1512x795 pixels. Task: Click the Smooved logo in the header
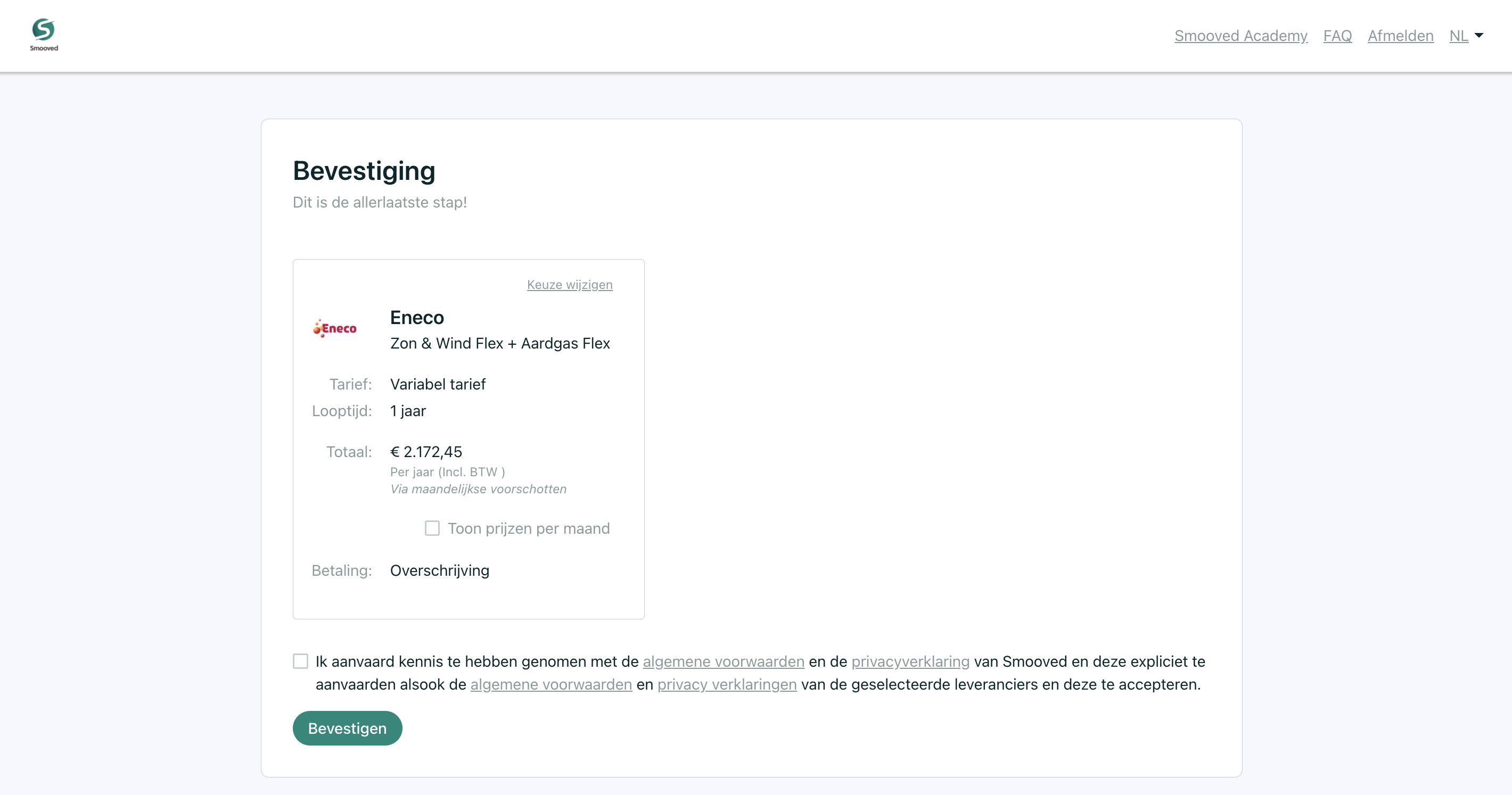pos(44,35)
